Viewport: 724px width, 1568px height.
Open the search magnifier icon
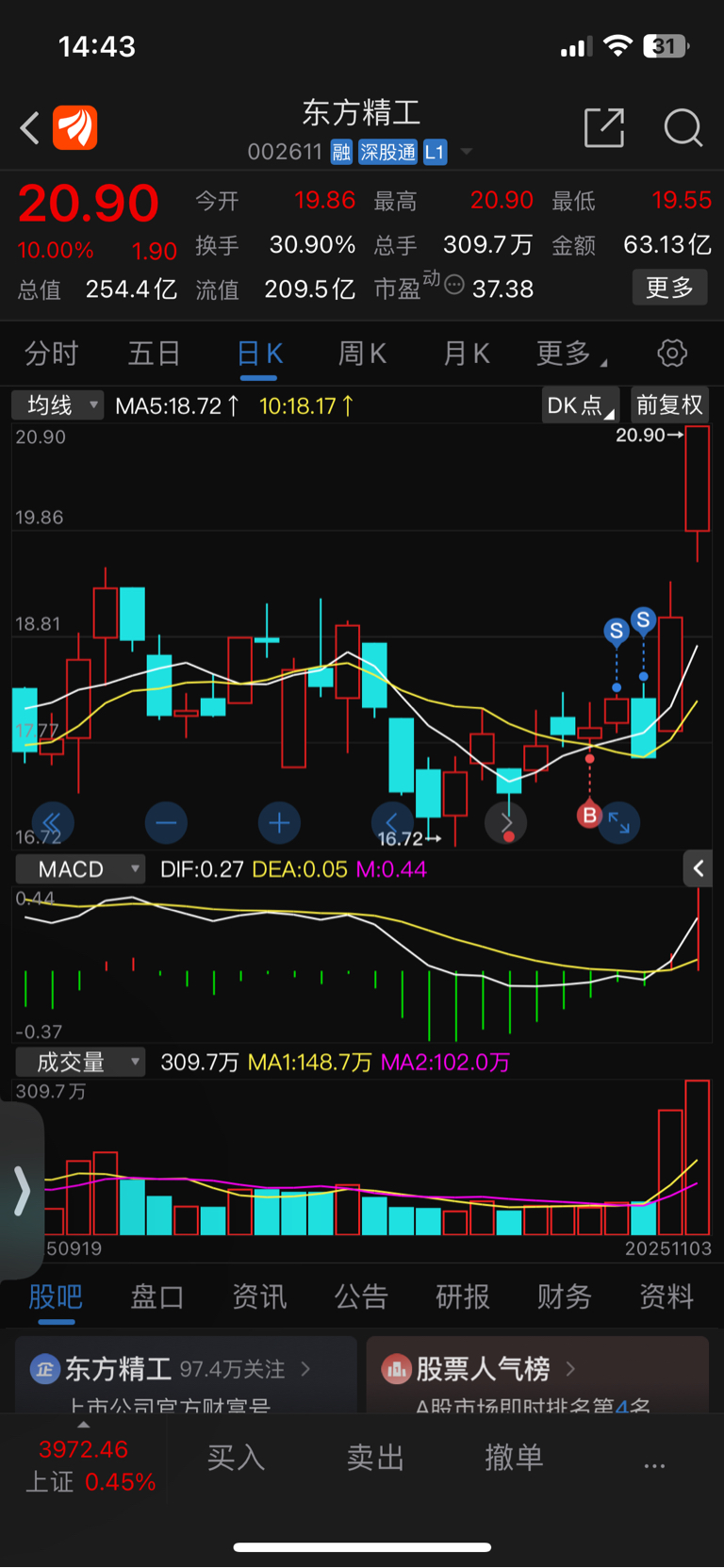pos(683,127)
